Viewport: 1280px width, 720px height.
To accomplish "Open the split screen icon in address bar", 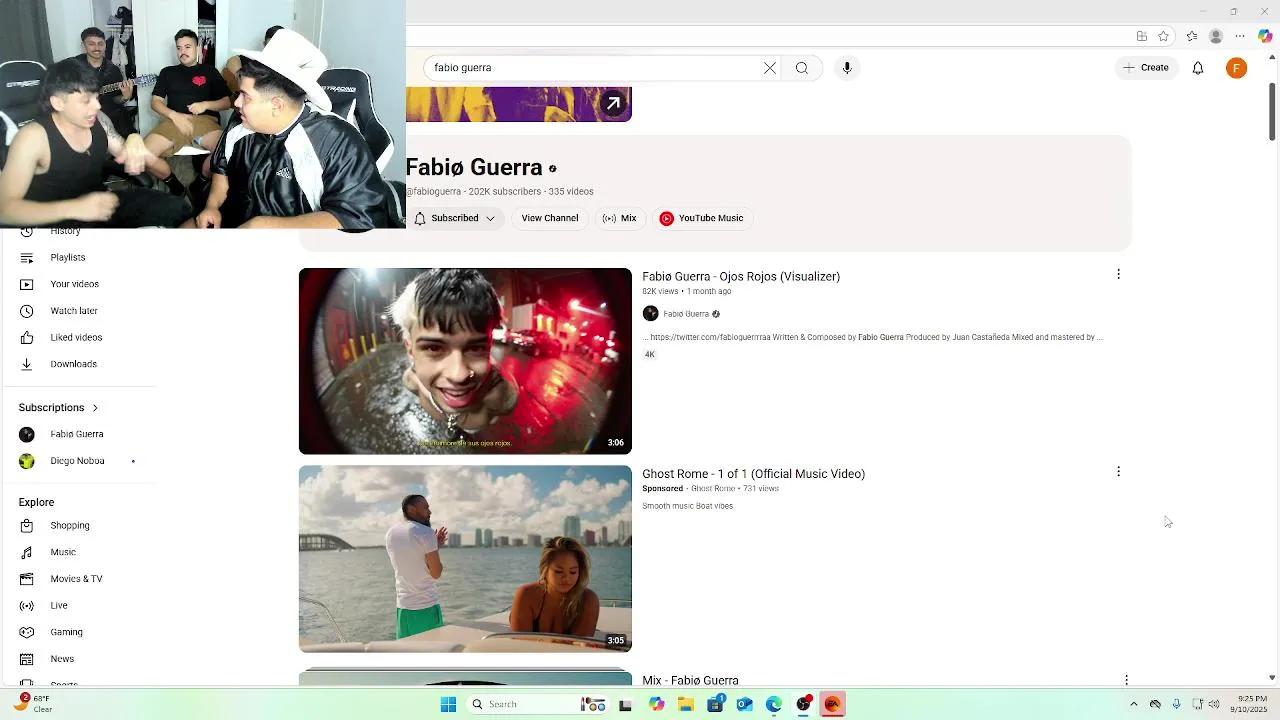I will pyautogui.click(x=1142, y=36).
